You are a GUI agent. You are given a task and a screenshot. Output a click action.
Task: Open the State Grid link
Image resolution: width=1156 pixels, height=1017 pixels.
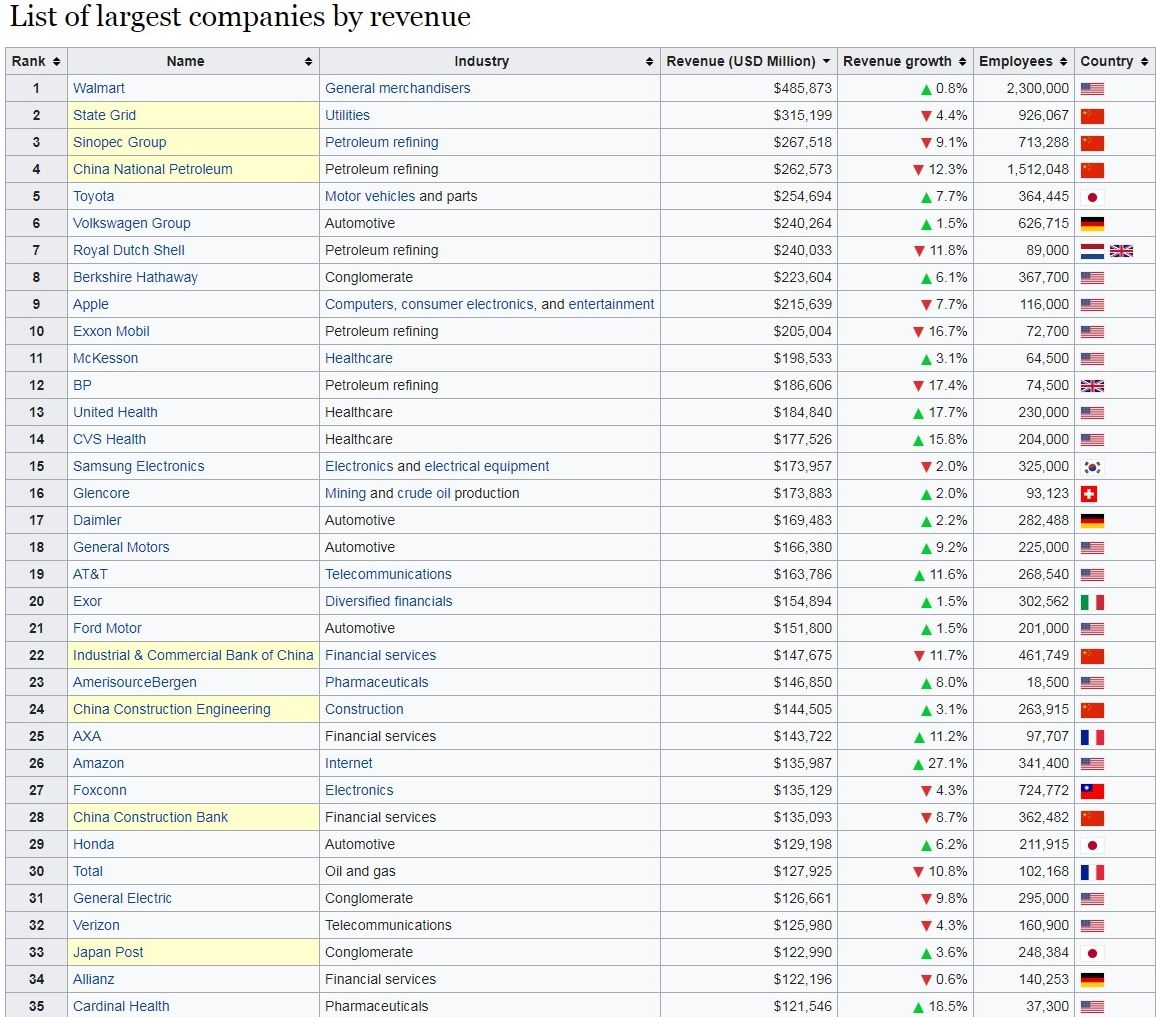click(104, 115)
